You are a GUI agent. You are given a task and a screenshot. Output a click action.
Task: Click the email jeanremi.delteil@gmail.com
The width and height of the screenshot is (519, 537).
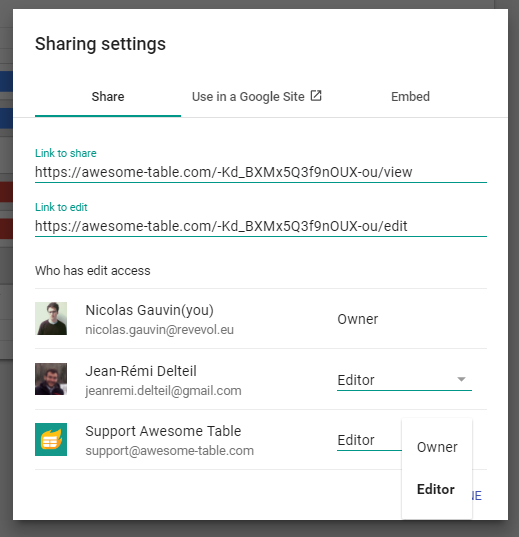[x=163, y=391]
